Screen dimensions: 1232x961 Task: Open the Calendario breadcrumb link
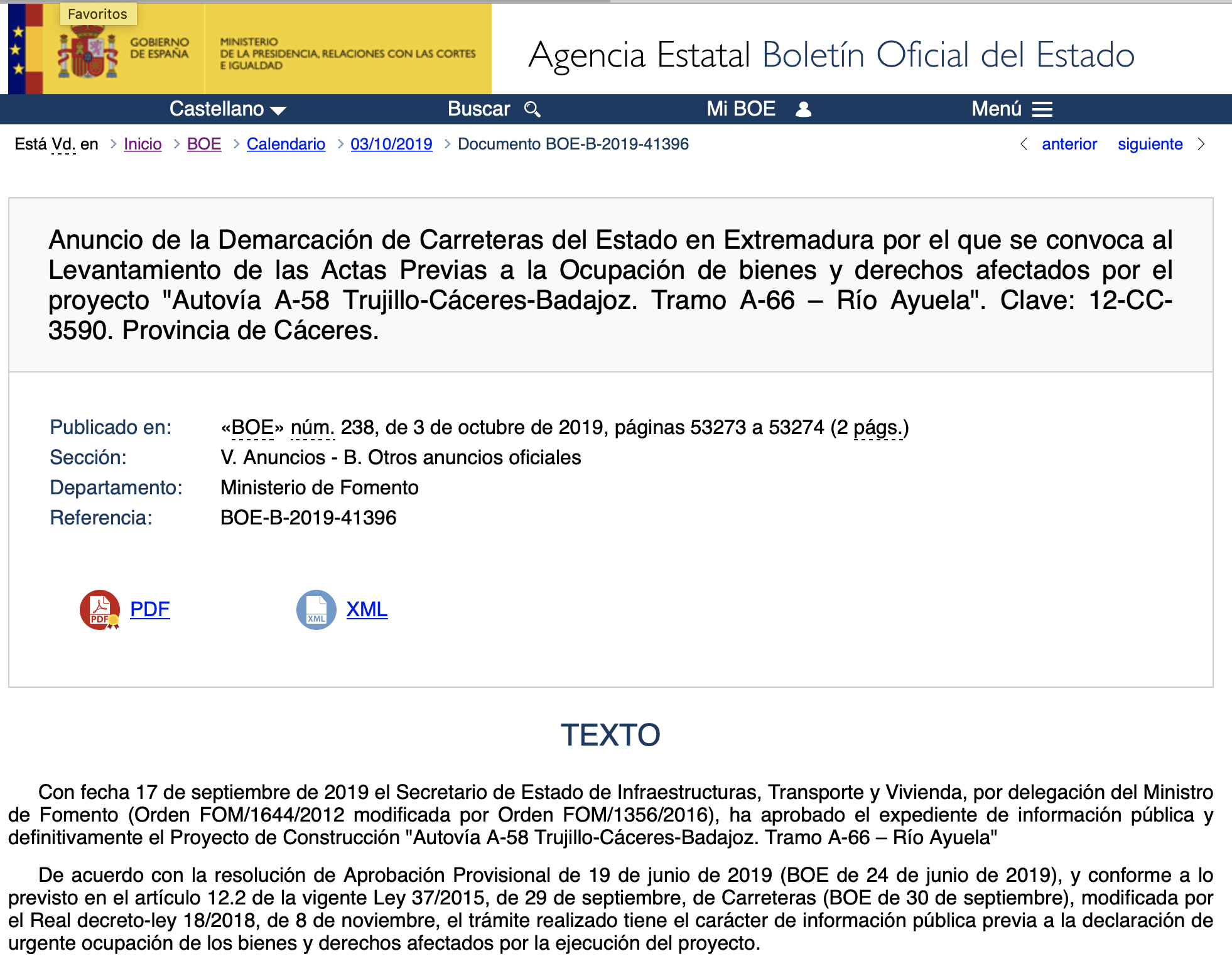click(x=286, y=144)
